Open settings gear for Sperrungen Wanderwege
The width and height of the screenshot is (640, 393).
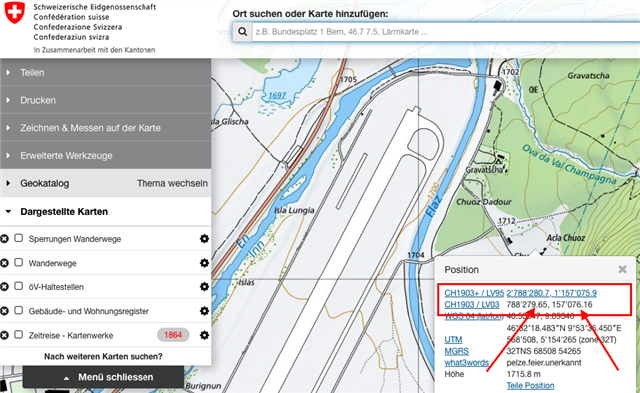[204, 239]
